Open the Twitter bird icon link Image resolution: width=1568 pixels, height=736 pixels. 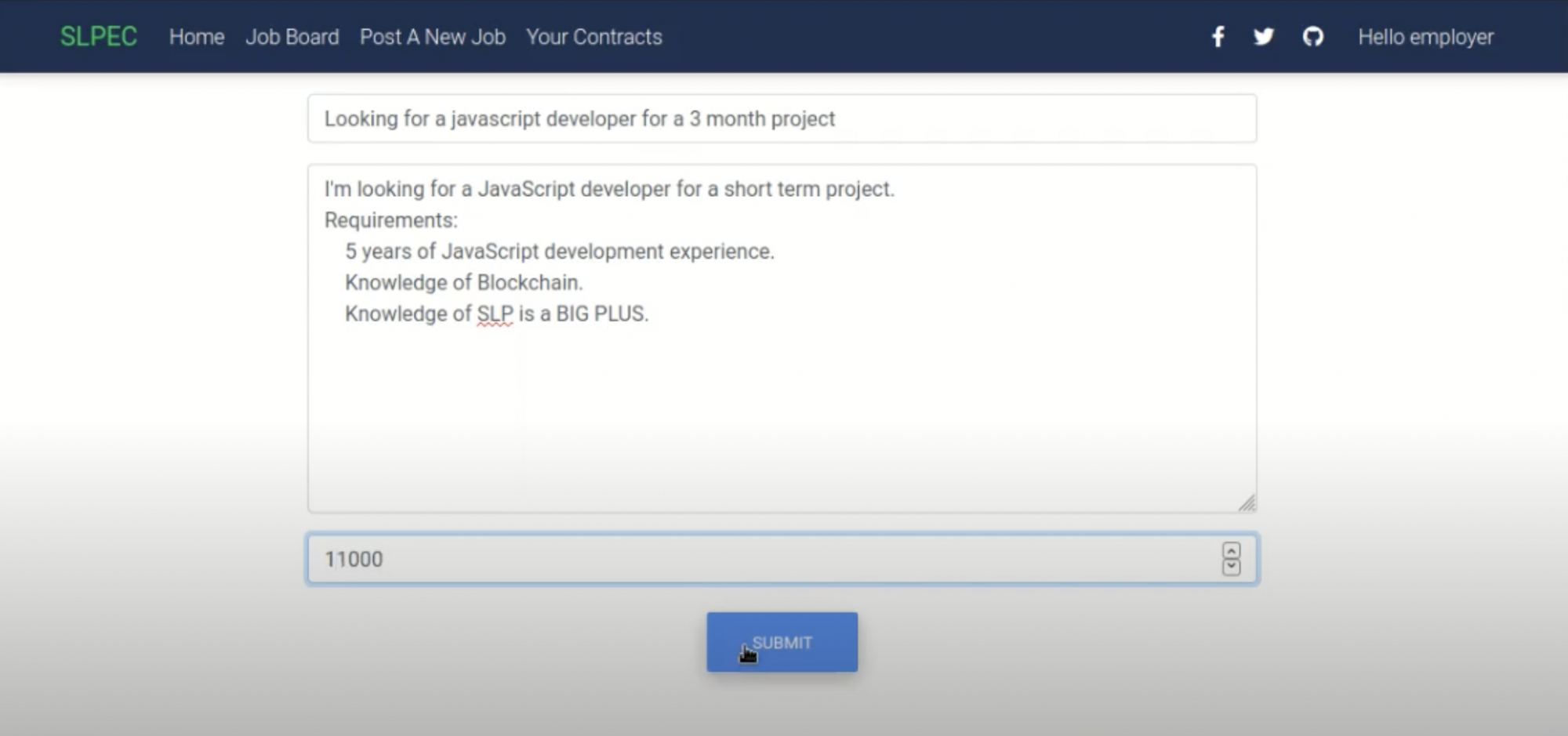[1263, 37]
